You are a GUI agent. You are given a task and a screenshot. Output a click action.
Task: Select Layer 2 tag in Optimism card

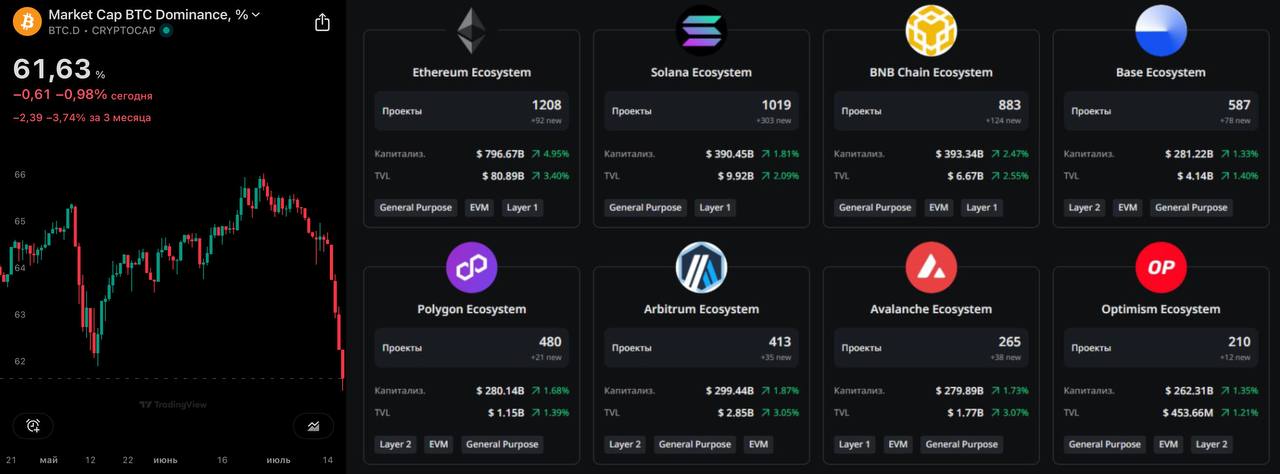pyautogui.click(x=1211, y=444)
